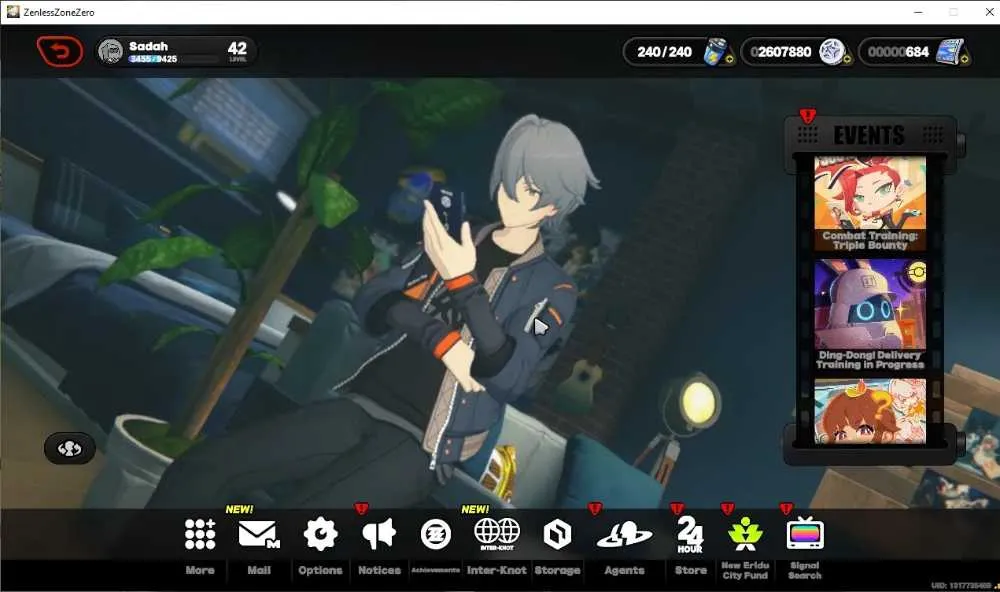
Task: Click the level 42 indicator
Action: (x=237, y=51)
